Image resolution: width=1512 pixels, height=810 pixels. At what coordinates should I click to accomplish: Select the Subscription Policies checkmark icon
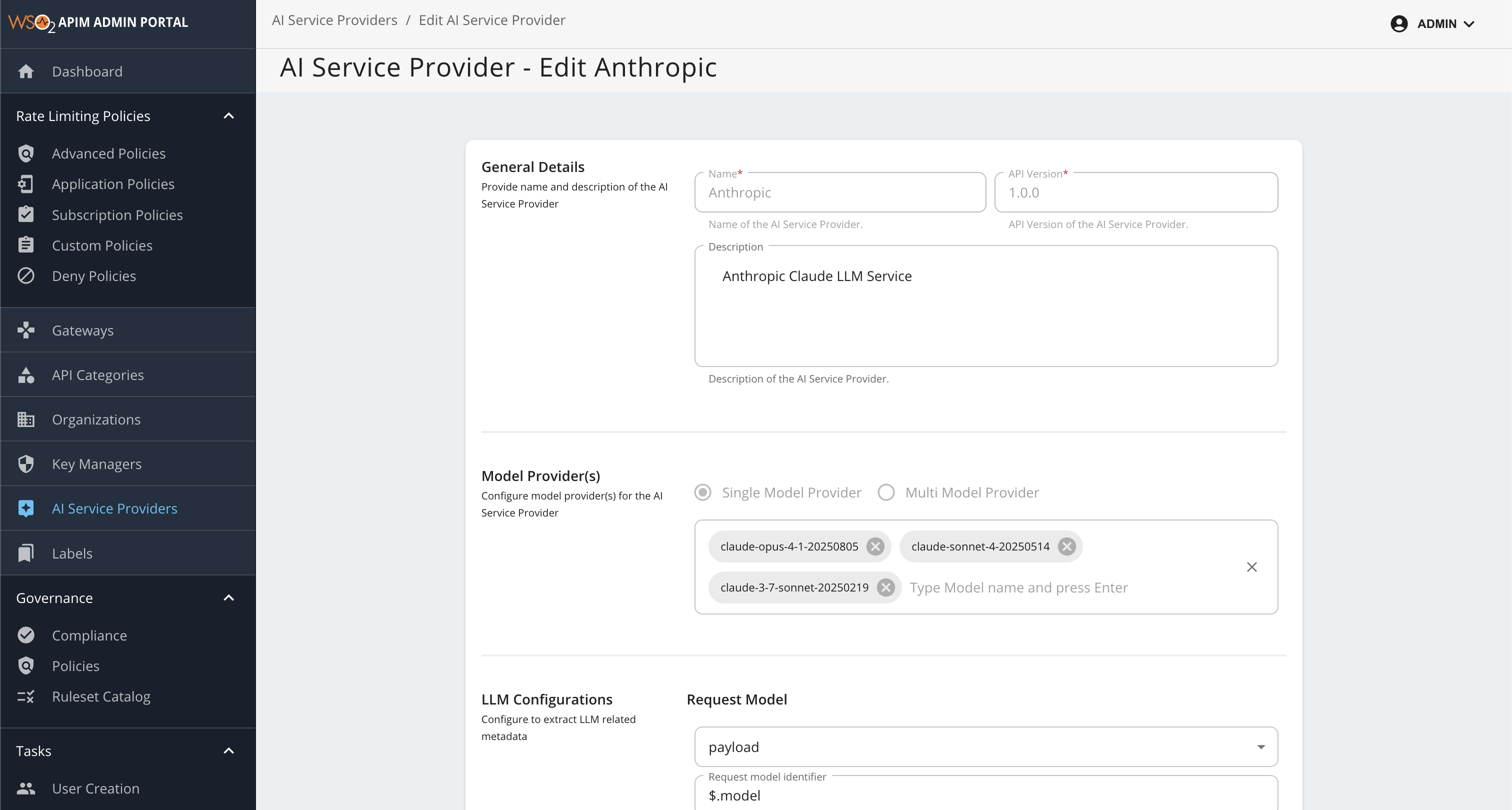tap(26, 214)
